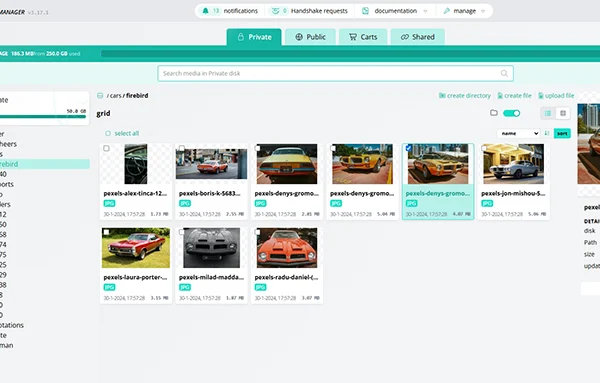Click the folder icon beside the toggle
Viewport: 600px width, 383px height.
tap(494, 113)
